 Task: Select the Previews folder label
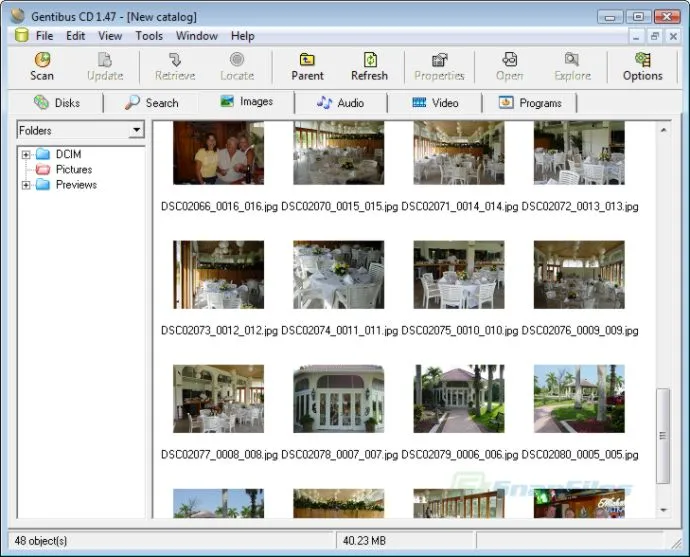[76, 185]
